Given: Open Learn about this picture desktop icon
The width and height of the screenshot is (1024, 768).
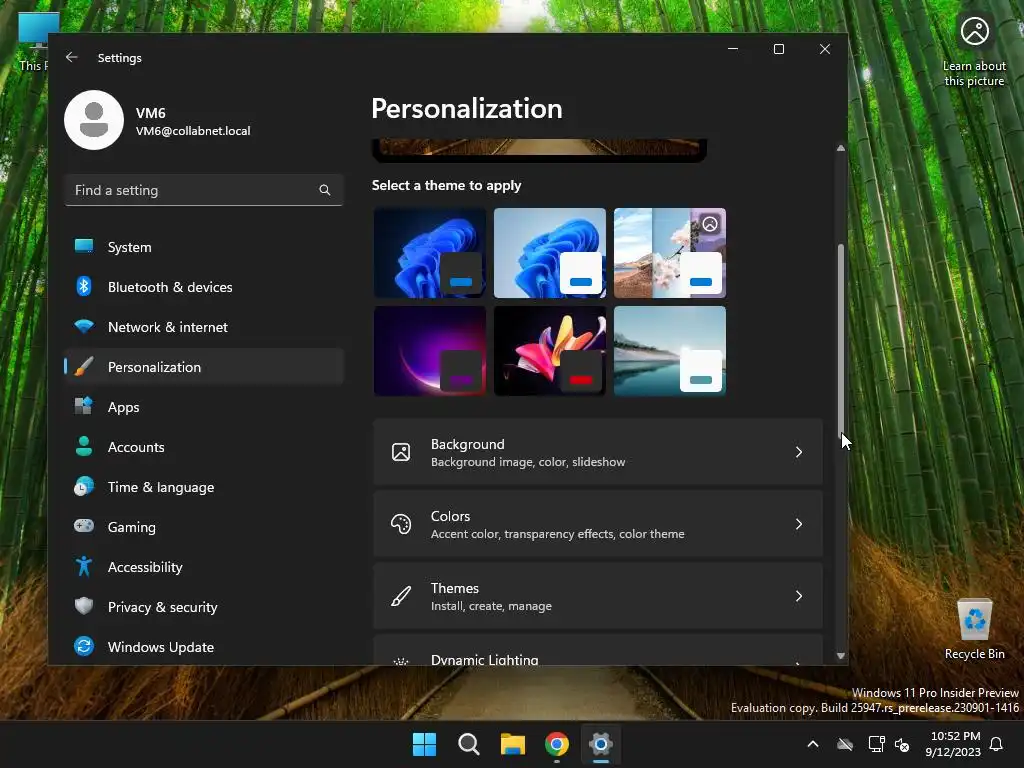Looking at the screenshot, I should (x=974, y=51).
